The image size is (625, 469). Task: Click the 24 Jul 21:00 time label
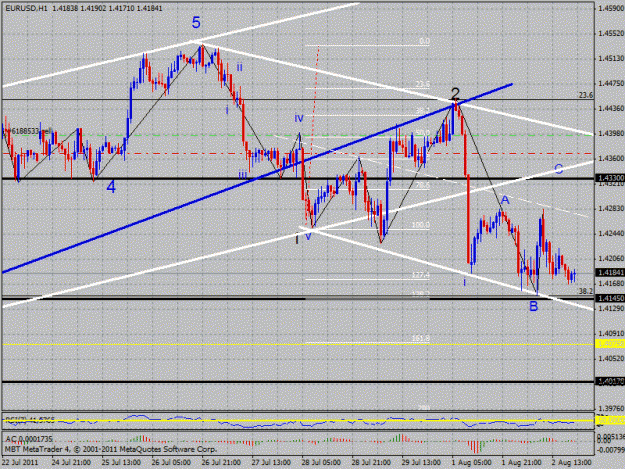pos(71,463)
